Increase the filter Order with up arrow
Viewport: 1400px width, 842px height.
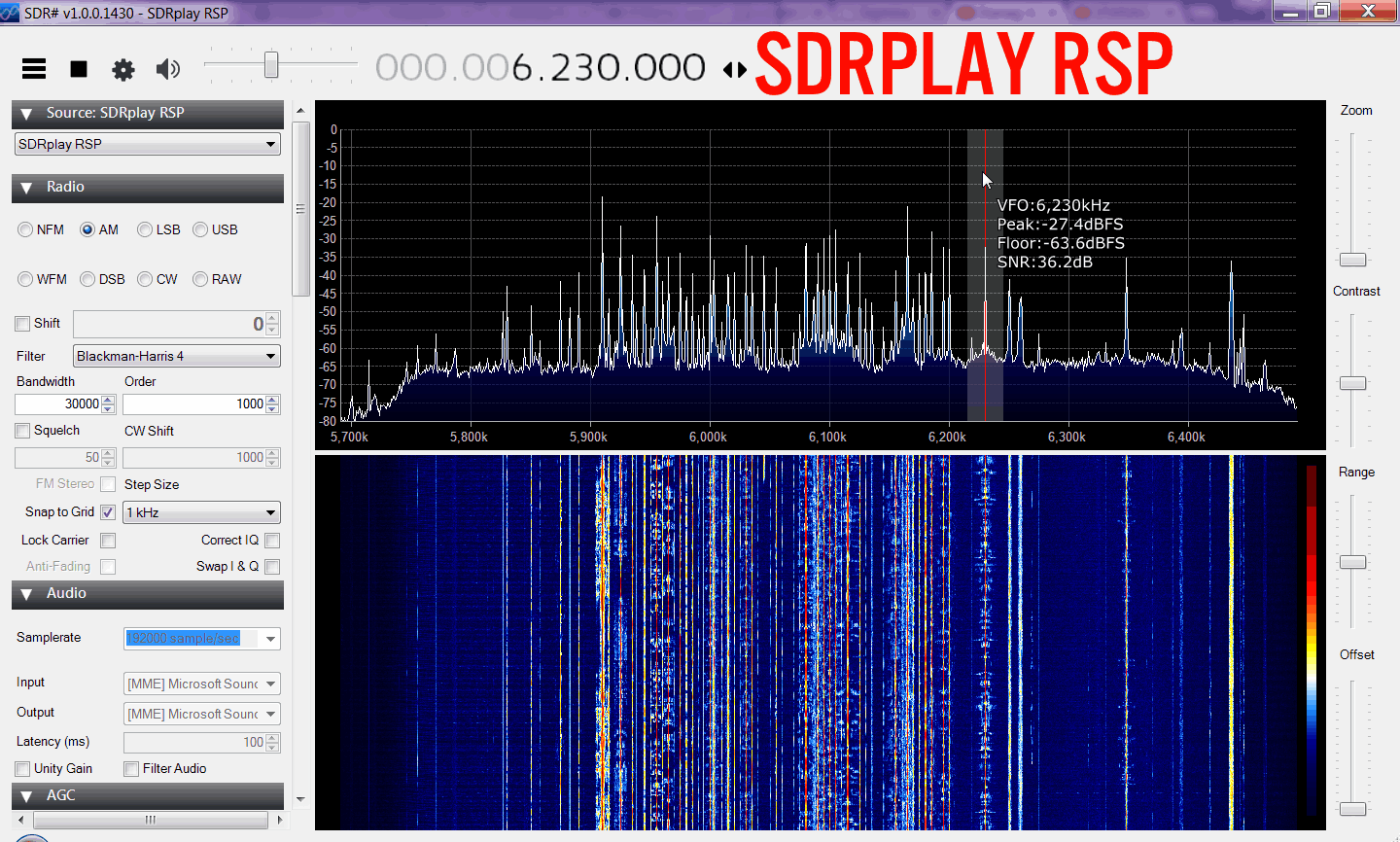point(273,400)
